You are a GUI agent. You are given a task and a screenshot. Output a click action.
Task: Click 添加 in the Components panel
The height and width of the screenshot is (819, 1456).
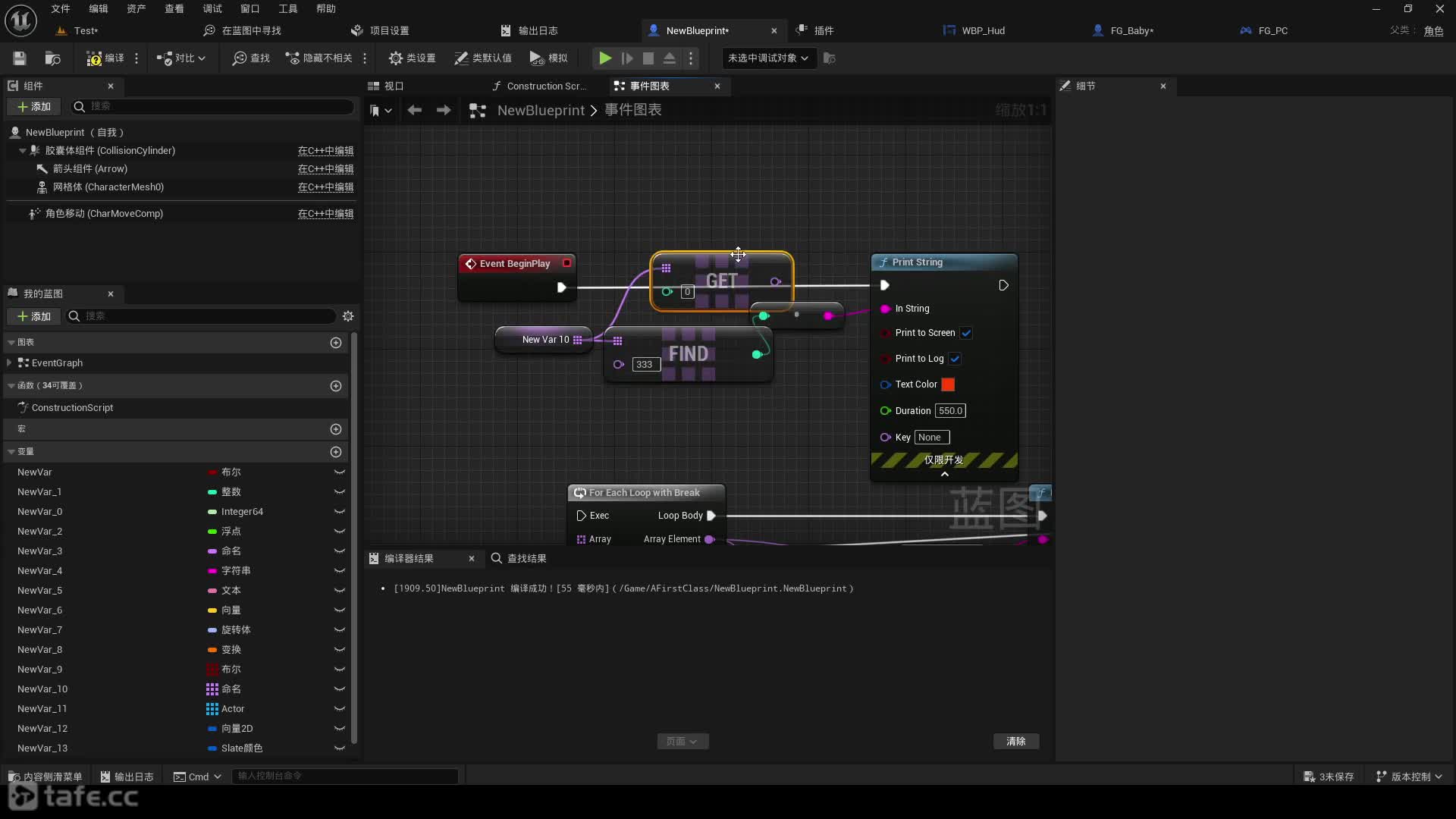point(34,106)
